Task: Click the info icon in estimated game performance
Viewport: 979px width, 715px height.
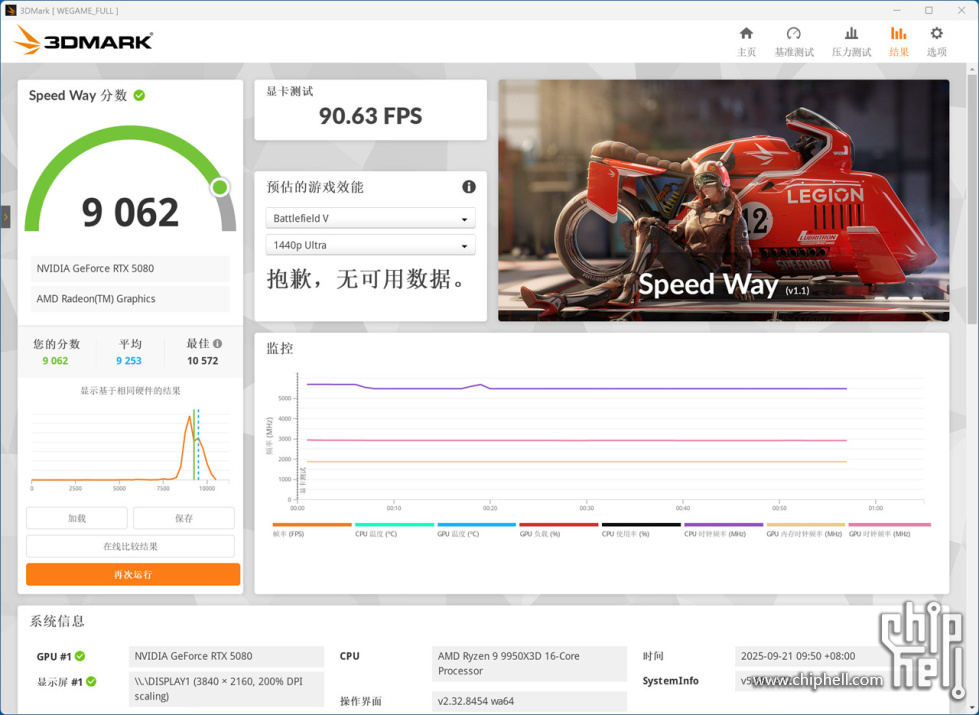Action: click(x=468, y=187)
